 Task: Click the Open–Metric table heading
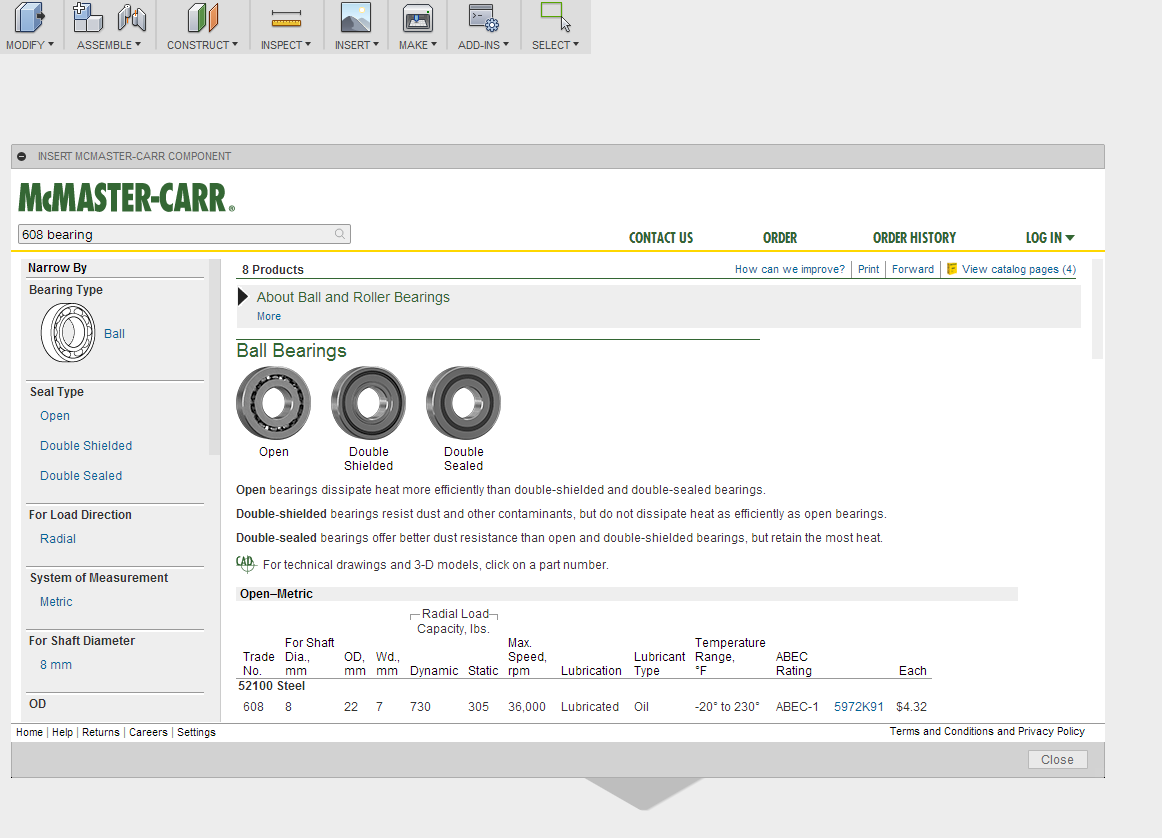click(276, 593)
